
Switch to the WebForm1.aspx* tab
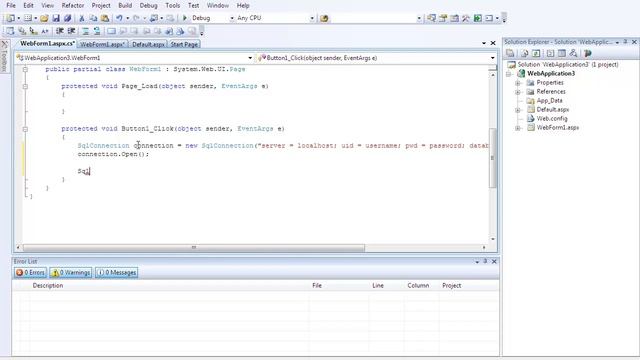pyautogui.click(x=102, y=44)
